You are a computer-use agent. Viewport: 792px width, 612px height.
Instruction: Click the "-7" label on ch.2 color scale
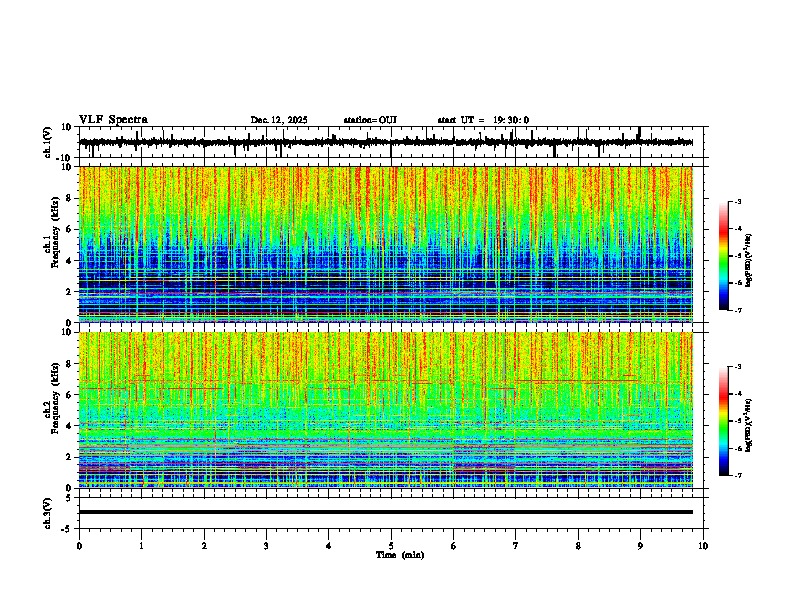[x=738, y=475]
